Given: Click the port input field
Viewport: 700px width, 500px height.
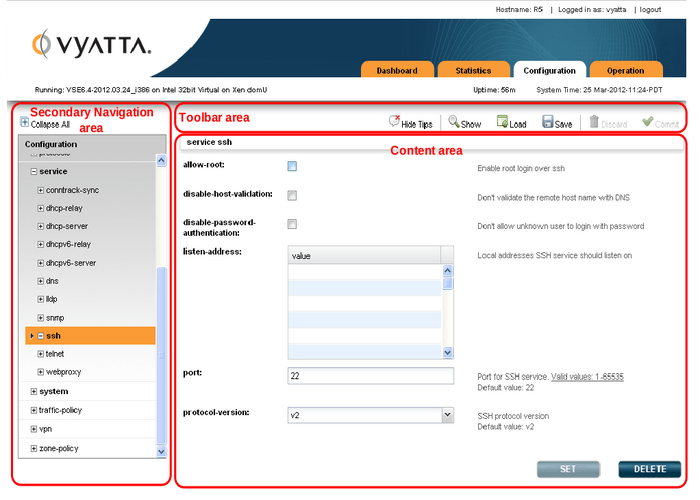Looking at the screenshot, I should coord(371,376).
